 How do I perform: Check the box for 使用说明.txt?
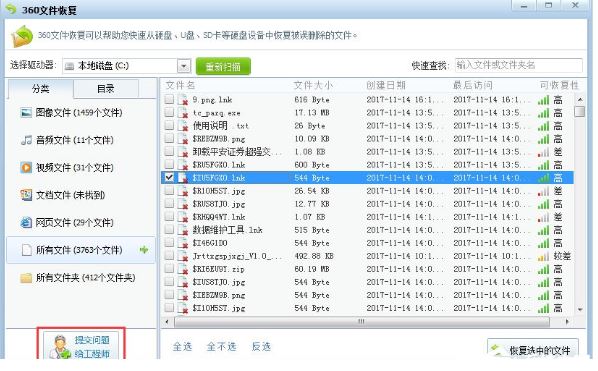(x=169, y=125)
